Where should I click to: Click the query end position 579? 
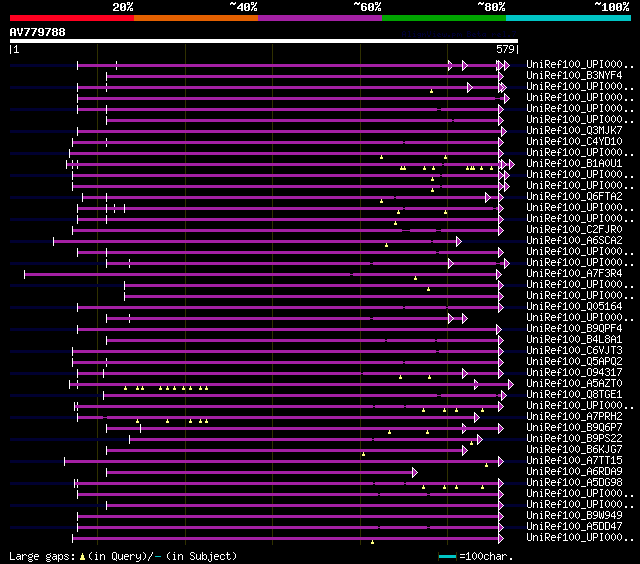(x=505, y=49)
